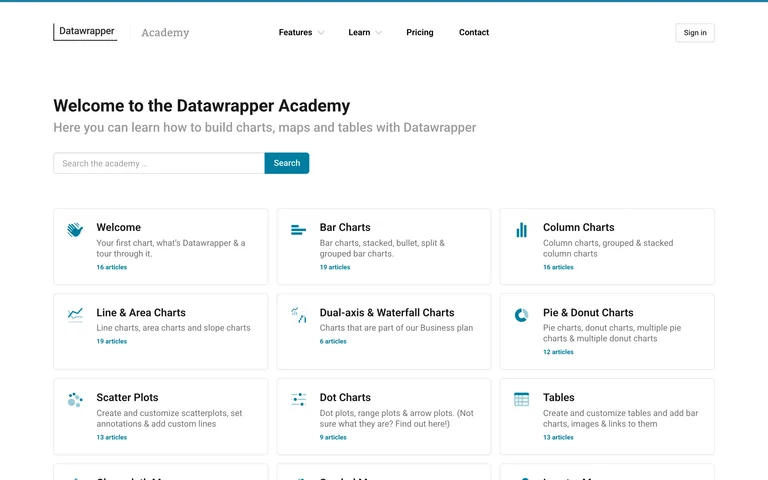Click '12 articles' under Pie & Donut Charts

[x=558, y=352]
